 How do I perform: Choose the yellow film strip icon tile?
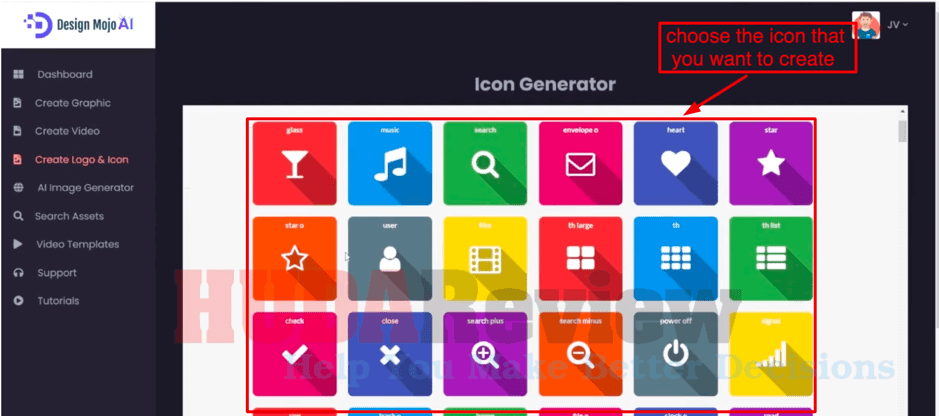click(485, 259)
